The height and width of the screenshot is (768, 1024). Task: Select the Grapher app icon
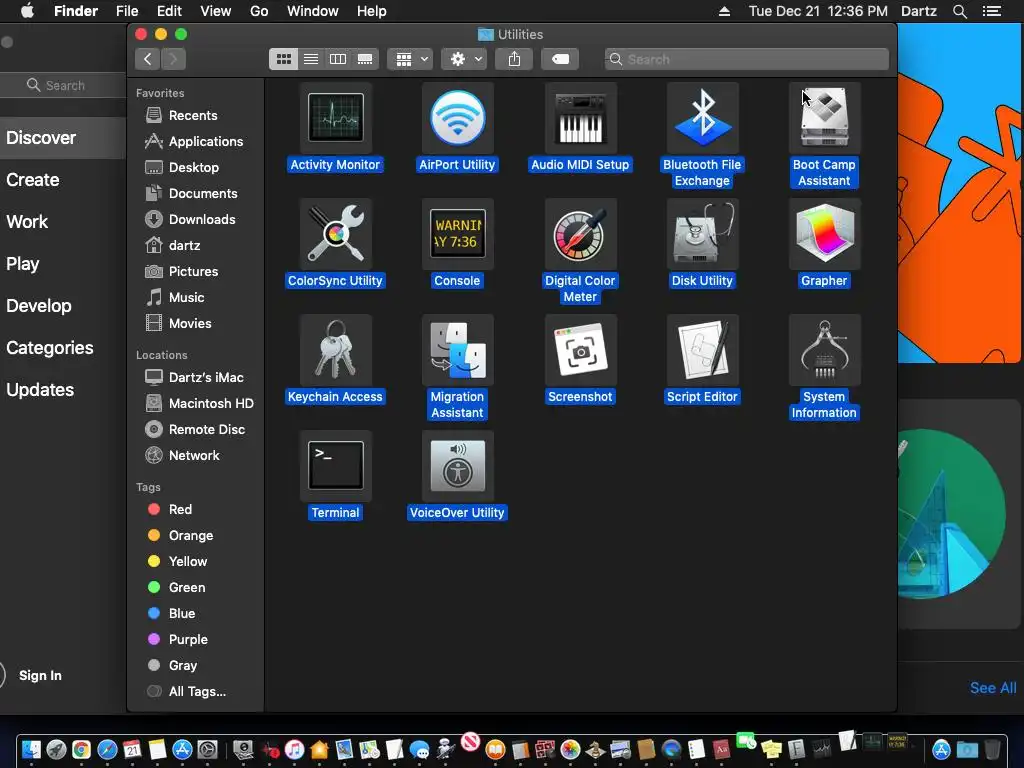click(x=824, y=234)
